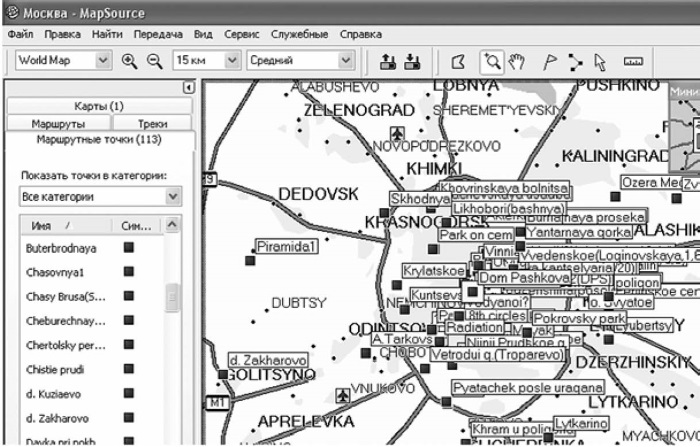Click the zoom in magnifier icon

129,61
